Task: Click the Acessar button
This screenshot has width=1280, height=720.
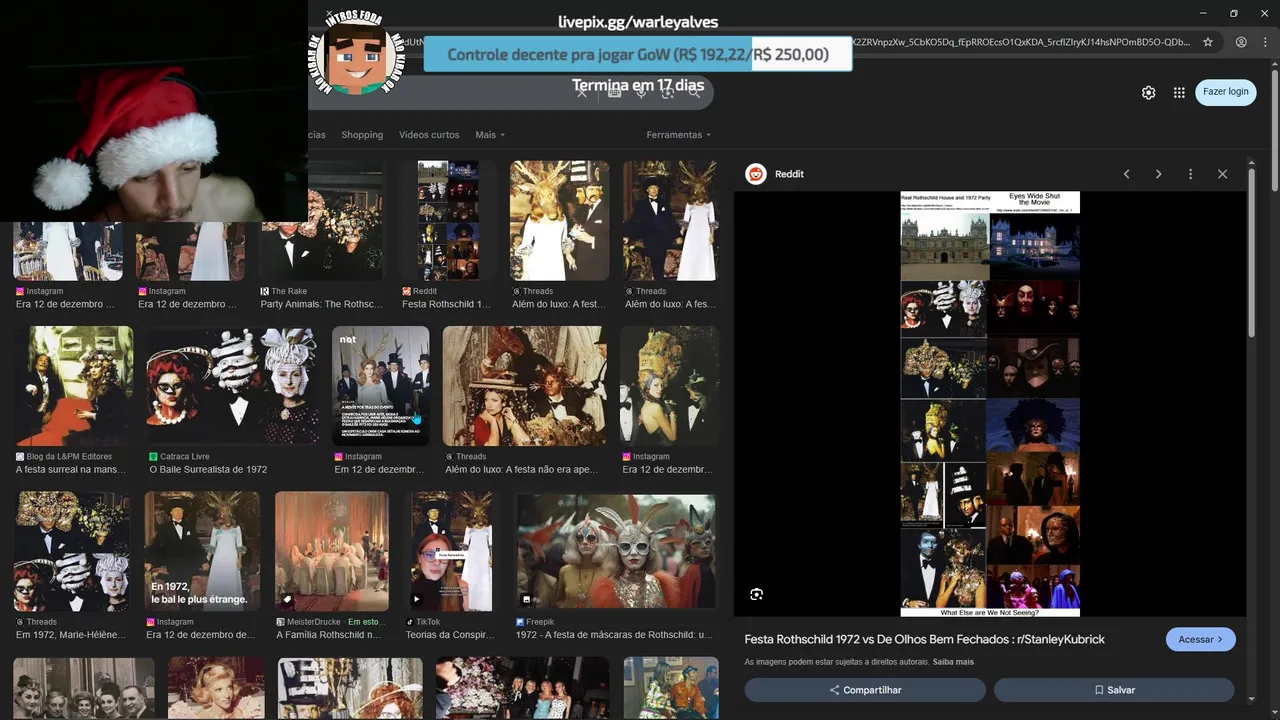Action: click(x=1201, y=640)
